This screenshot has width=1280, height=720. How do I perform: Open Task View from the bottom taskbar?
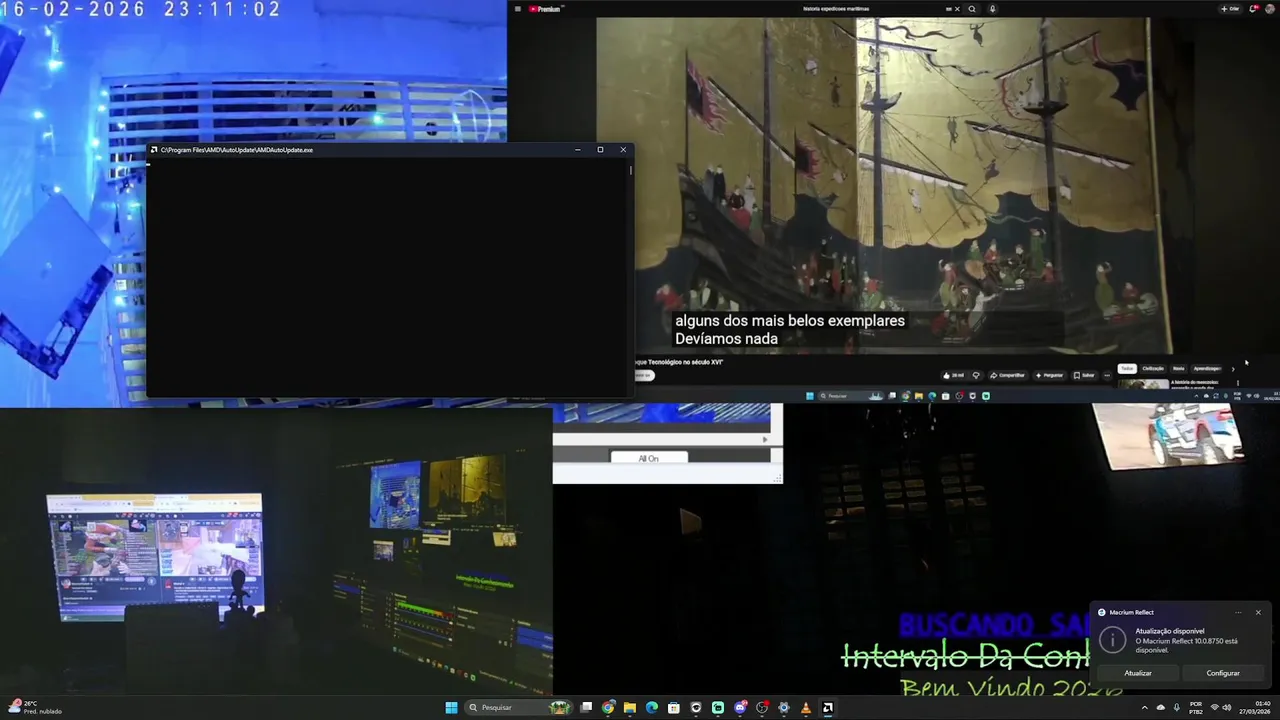[x=587, y=708]
